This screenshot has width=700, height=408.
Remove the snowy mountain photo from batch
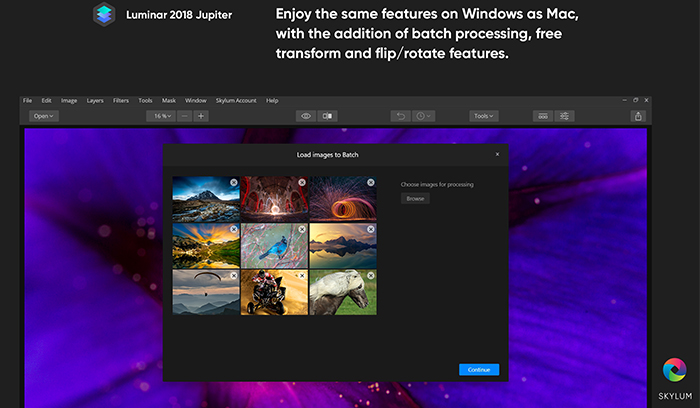click(x=233, y=183)
